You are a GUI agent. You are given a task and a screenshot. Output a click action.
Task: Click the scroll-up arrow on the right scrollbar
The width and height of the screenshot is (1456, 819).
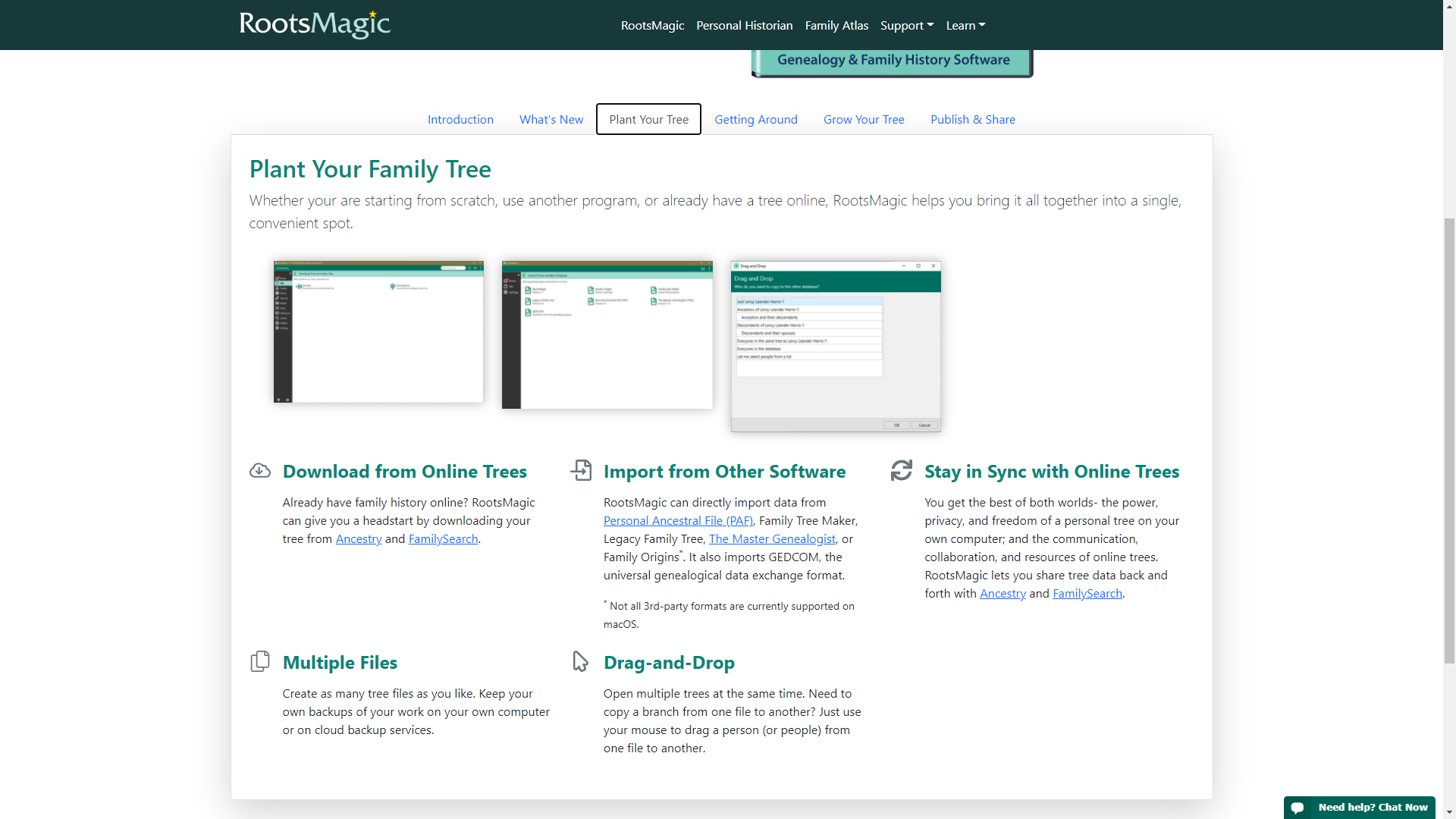1449,7
